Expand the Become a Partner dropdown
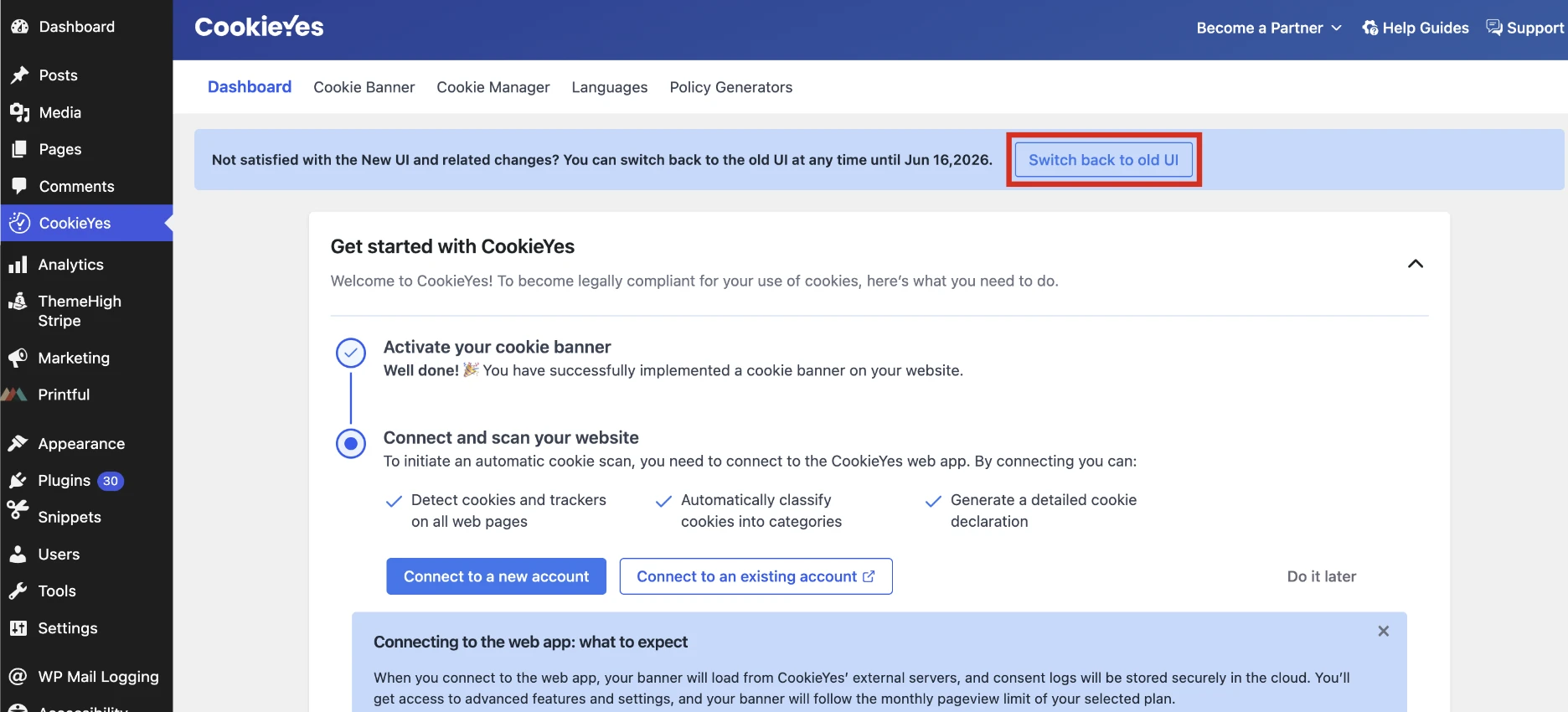The image size is (1568, 712). [x=1269, y=28]
